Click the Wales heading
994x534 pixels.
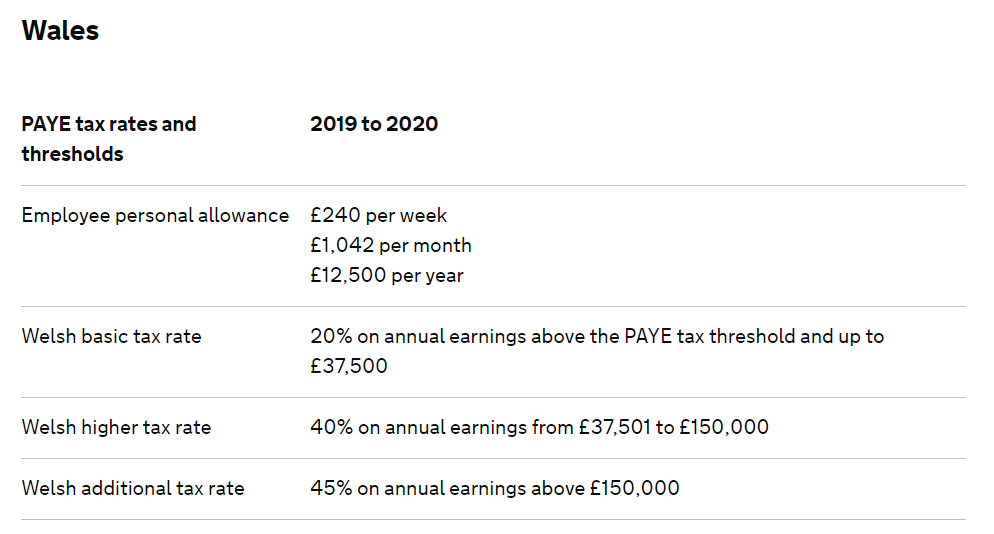coord(60,31)
